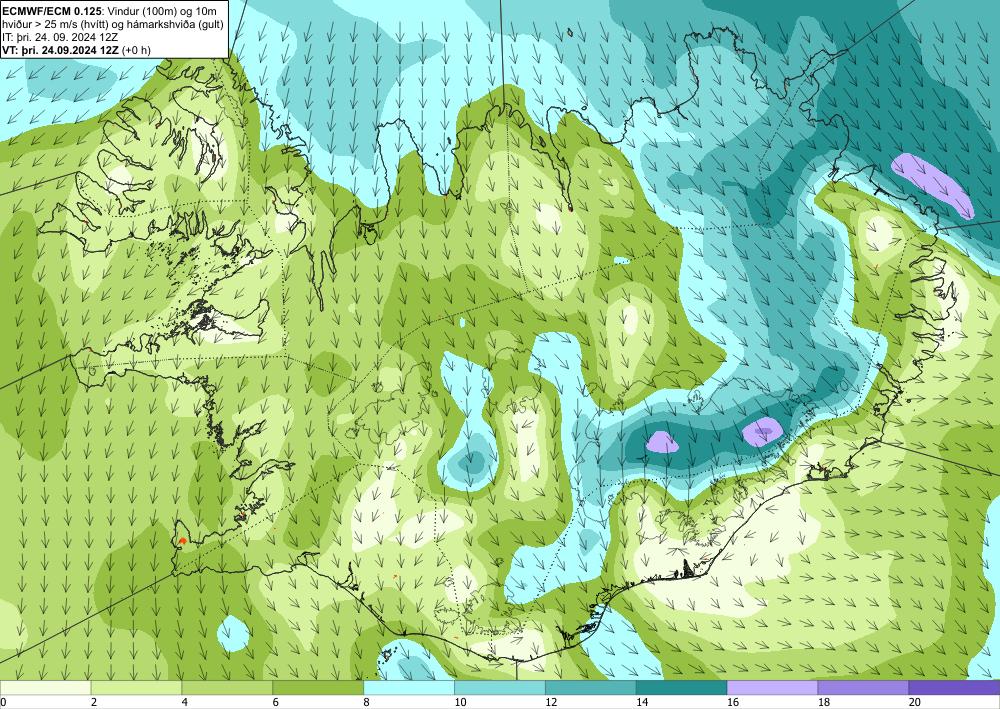Click the 10–12 m/s turquoise swatch
Screen dimensions: 1000x709
click(x=500, y=687)
